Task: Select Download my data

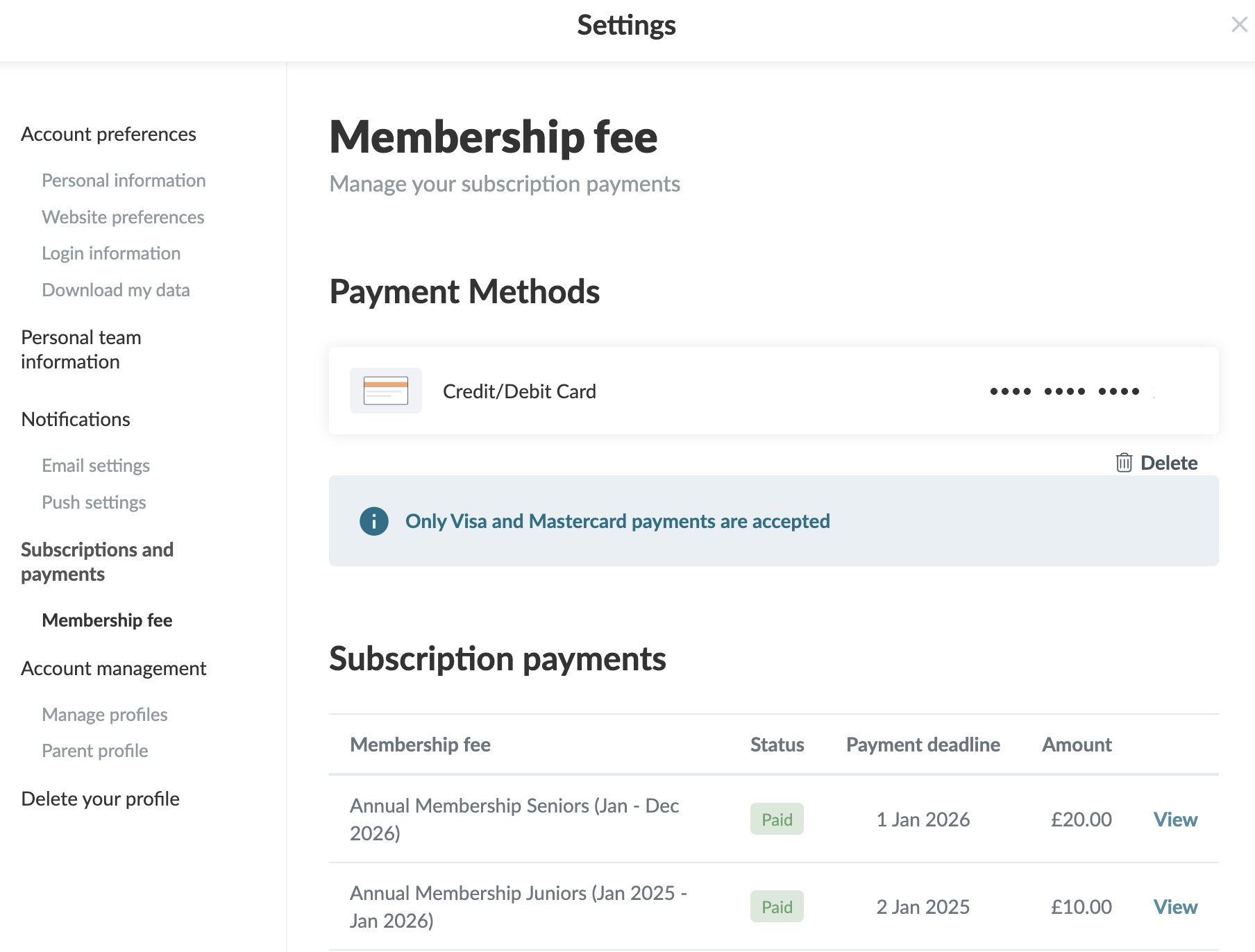Action: 116,290
